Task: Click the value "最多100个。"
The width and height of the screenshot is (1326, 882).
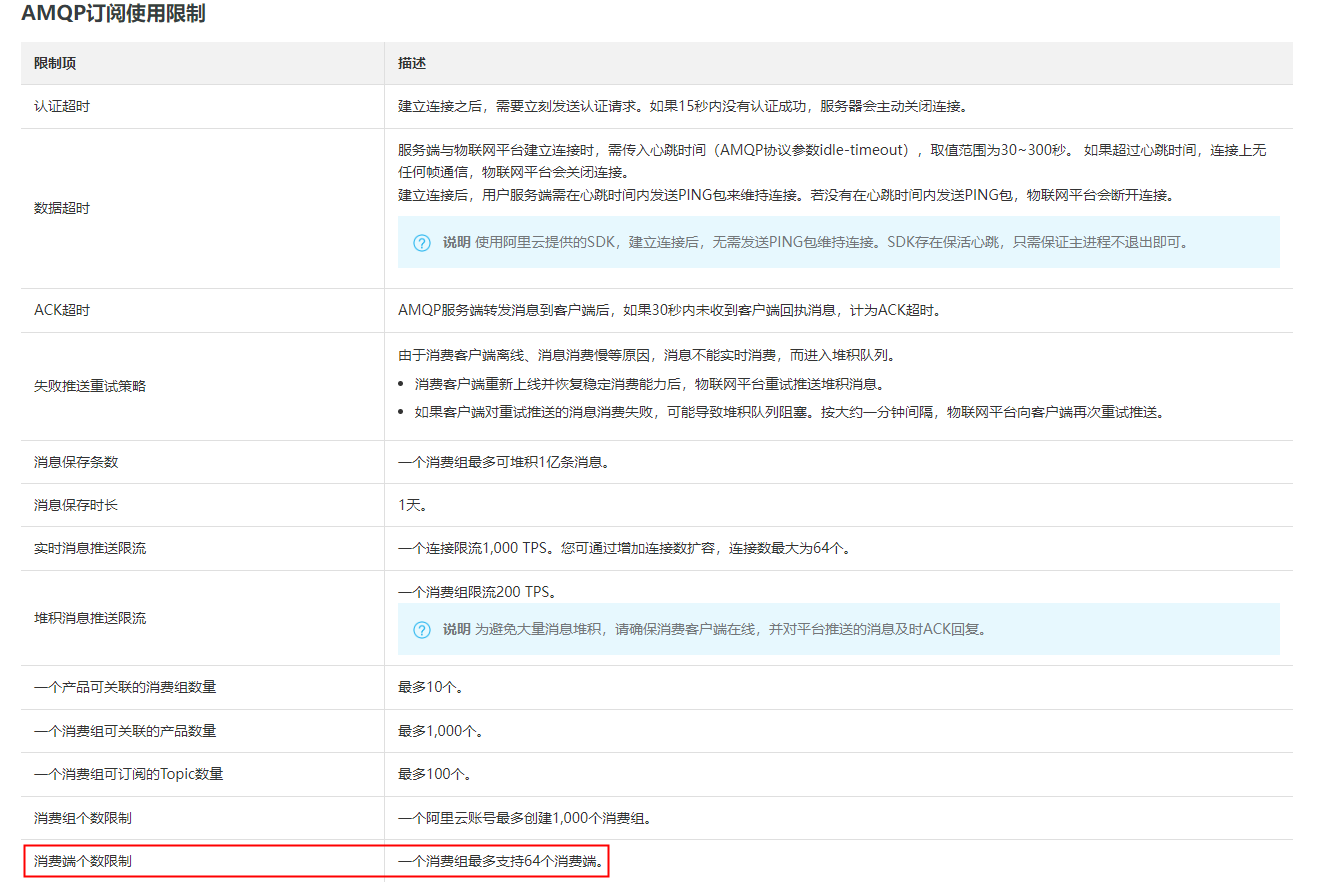Action: click(x=434, y=774)
